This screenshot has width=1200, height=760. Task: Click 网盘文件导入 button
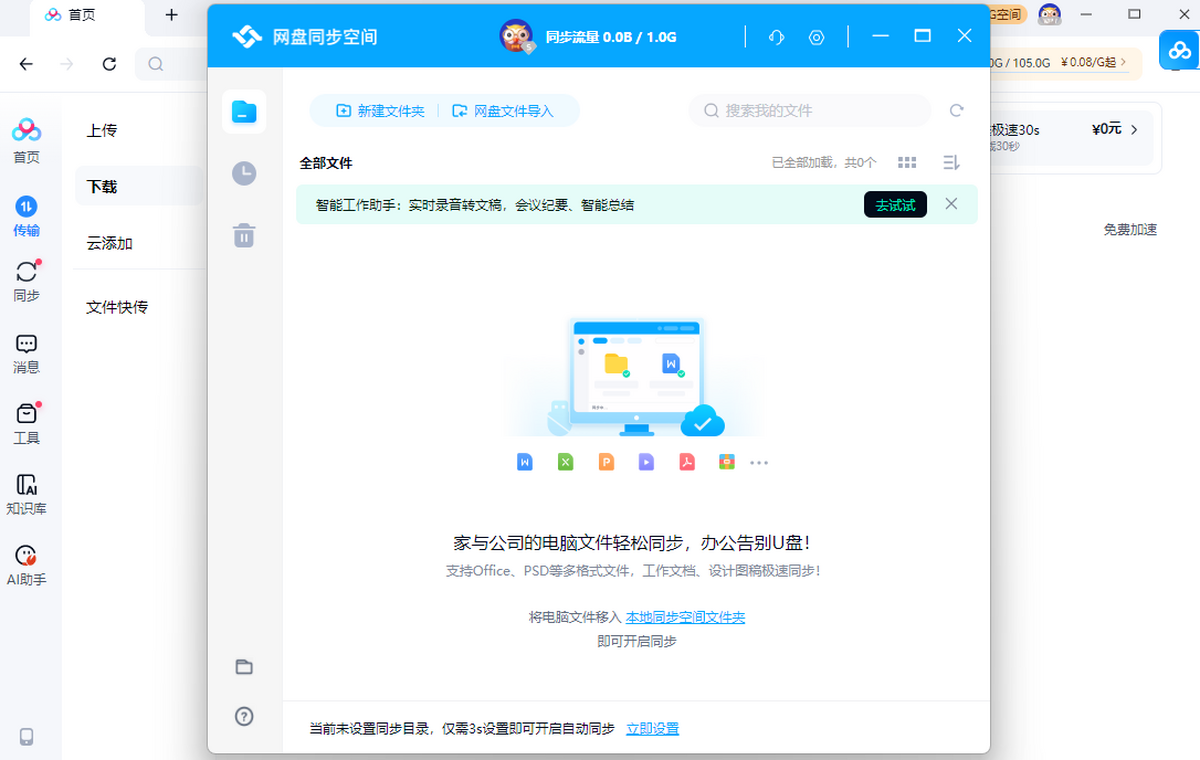[x=502, y=111]
